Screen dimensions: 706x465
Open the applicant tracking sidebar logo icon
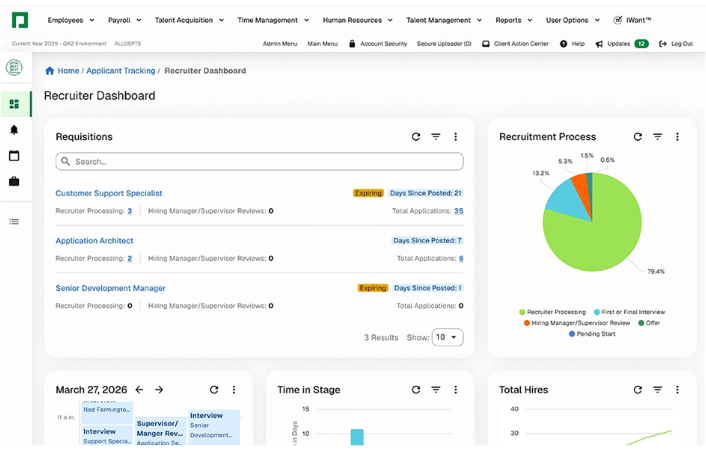[14, 67]
